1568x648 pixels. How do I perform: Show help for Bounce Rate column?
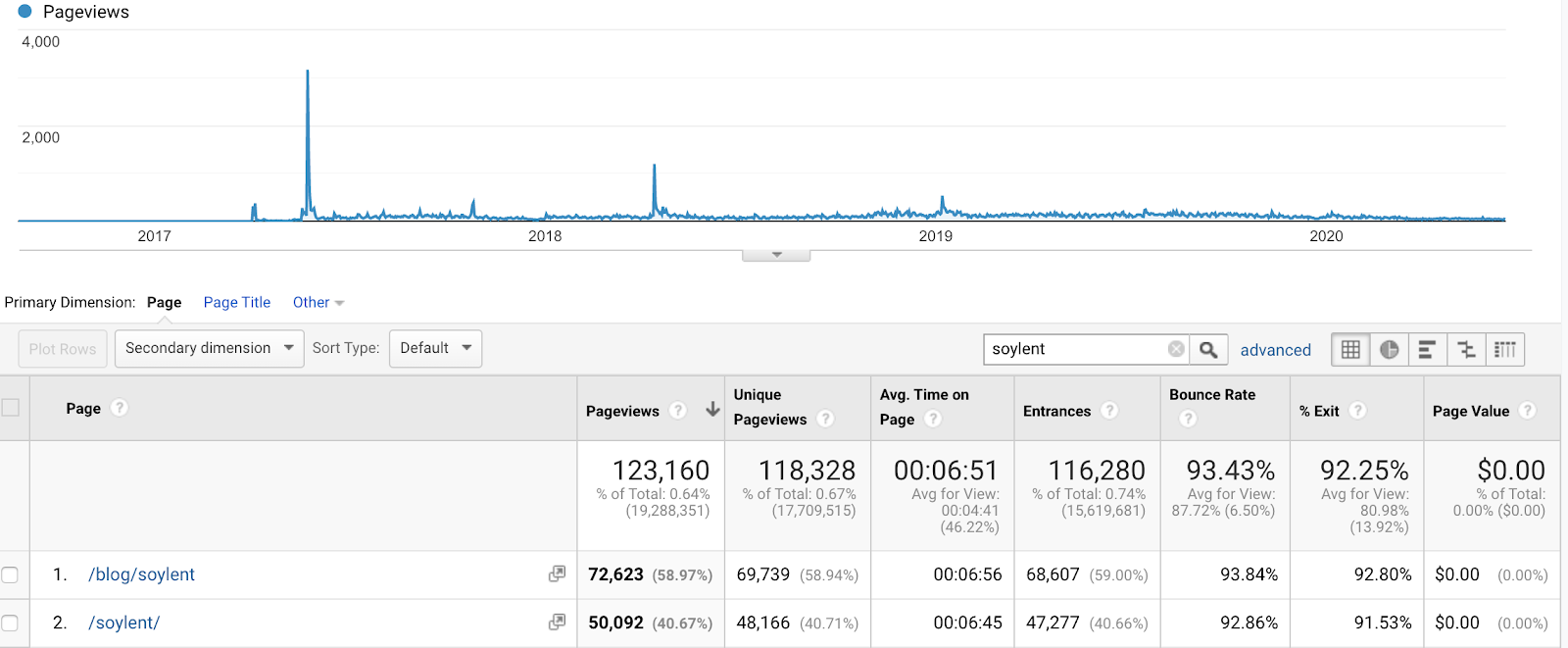(1188, 419)
